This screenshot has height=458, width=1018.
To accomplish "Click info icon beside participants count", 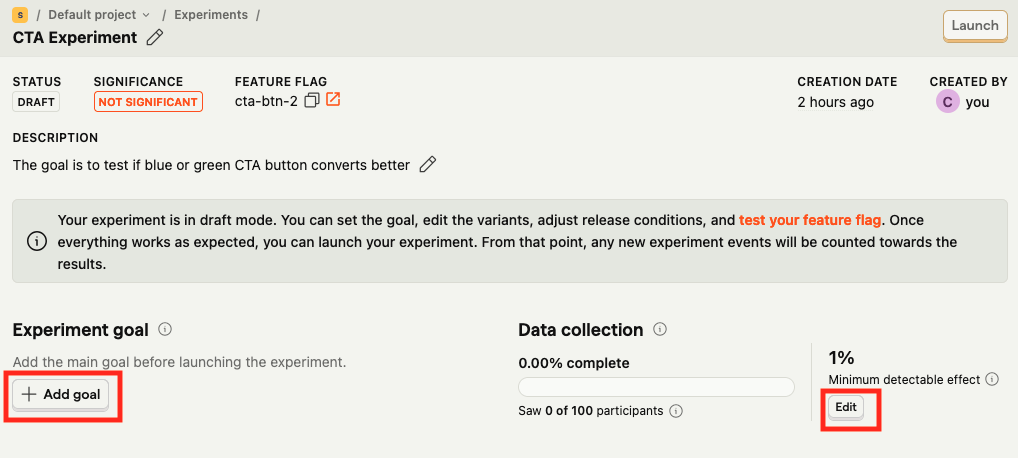I will pyautogui.click(x=676, y=411).
